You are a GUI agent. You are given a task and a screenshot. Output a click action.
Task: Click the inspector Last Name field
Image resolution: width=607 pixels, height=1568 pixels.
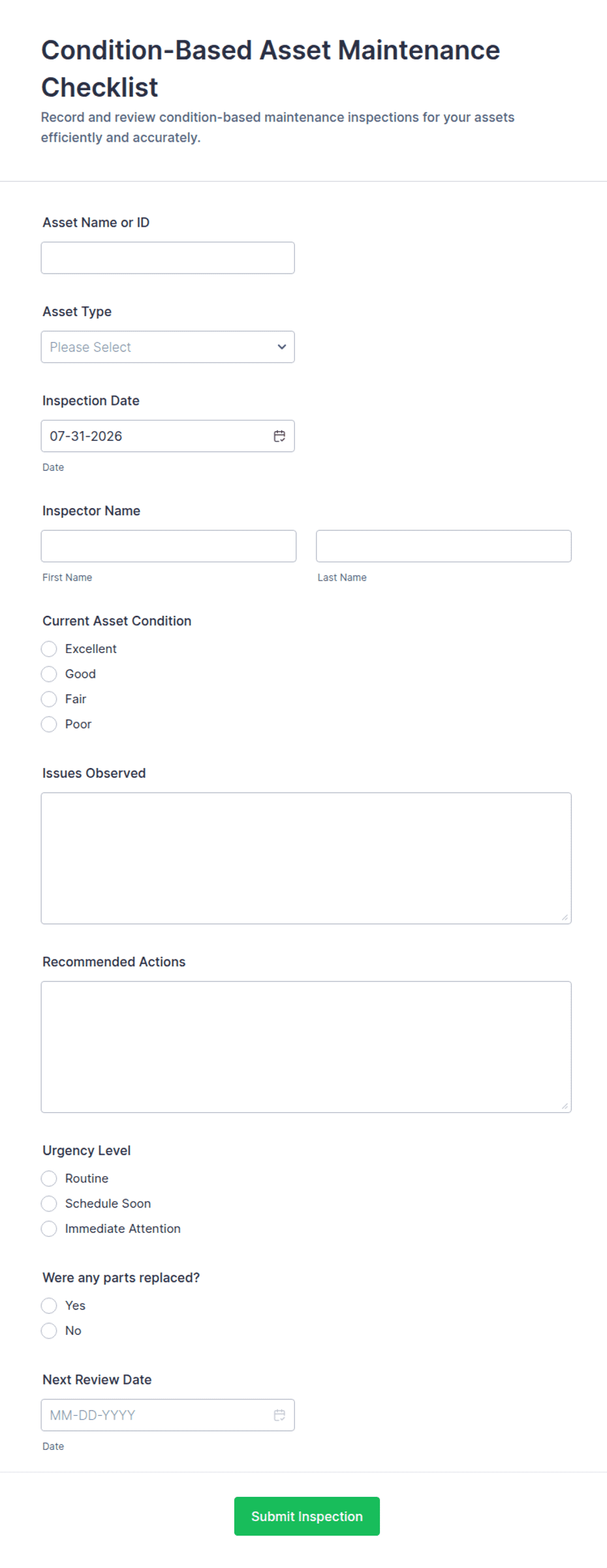tap(444, 546)
